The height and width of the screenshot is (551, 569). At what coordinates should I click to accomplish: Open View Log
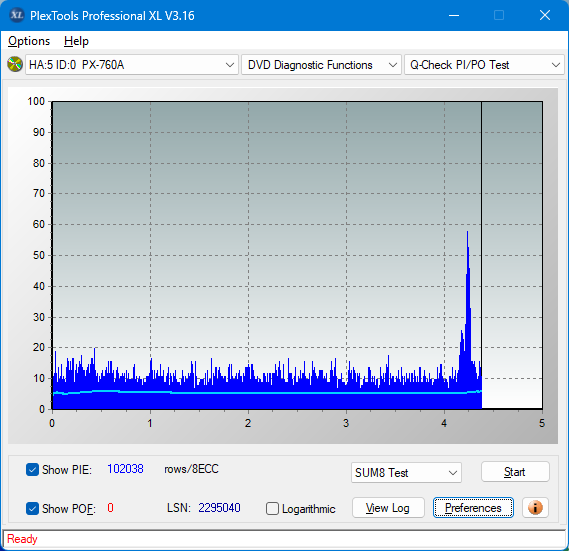coord(388,507)
